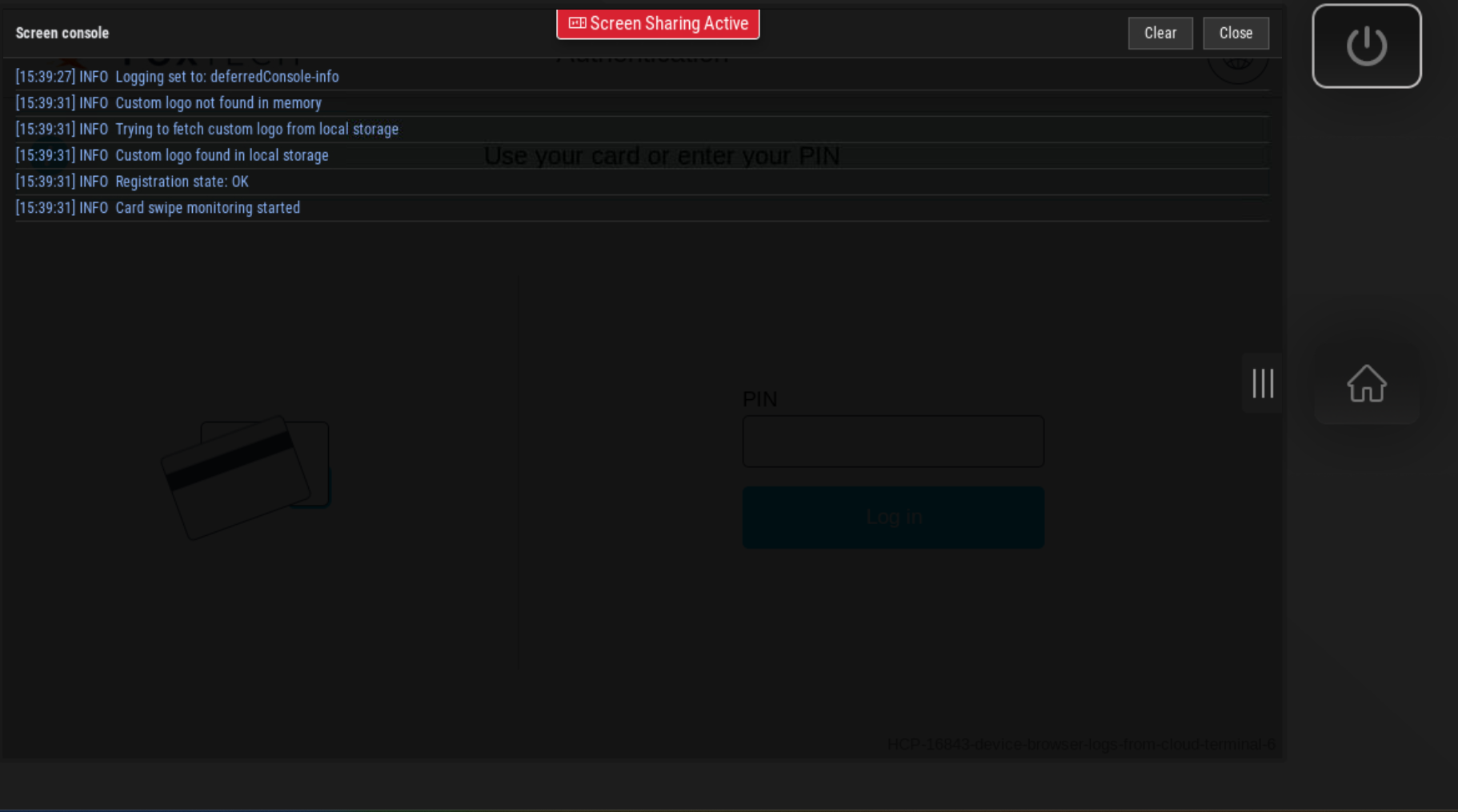The height and width of the screenshot is (812, 1458).
Task: Click the card swipe illustration
Action: [x=246, y=477]
